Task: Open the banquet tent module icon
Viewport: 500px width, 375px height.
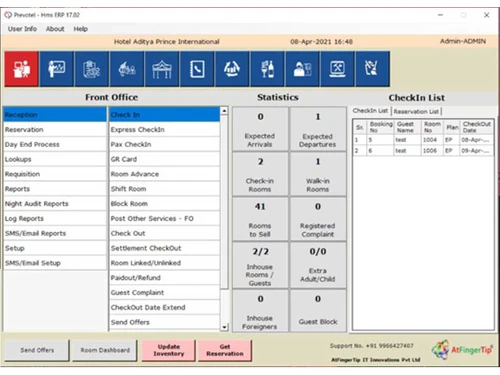Action: coord(162,69)
